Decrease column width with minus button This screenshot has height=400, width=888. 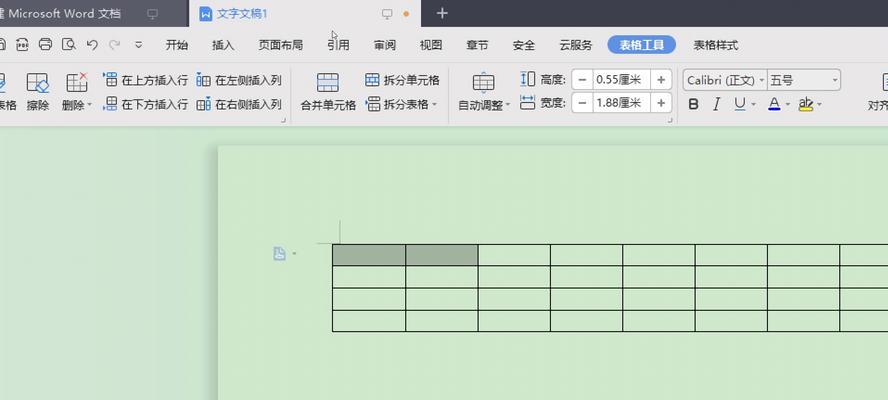point(582,103)
